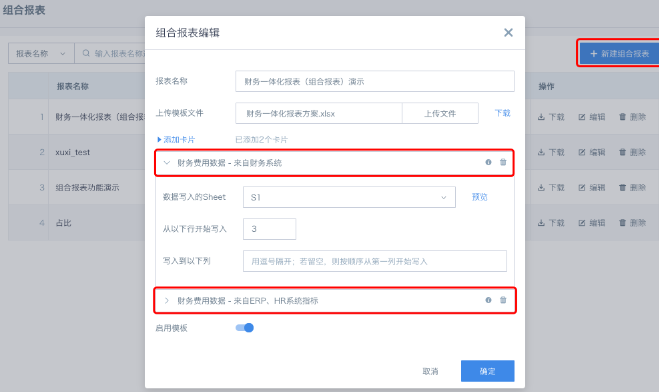Image resolution: width=659 pixels, height=392 pixels.
Task: Expand the 来自ERP、HR系统指标 card
Action: pos(167,300)
